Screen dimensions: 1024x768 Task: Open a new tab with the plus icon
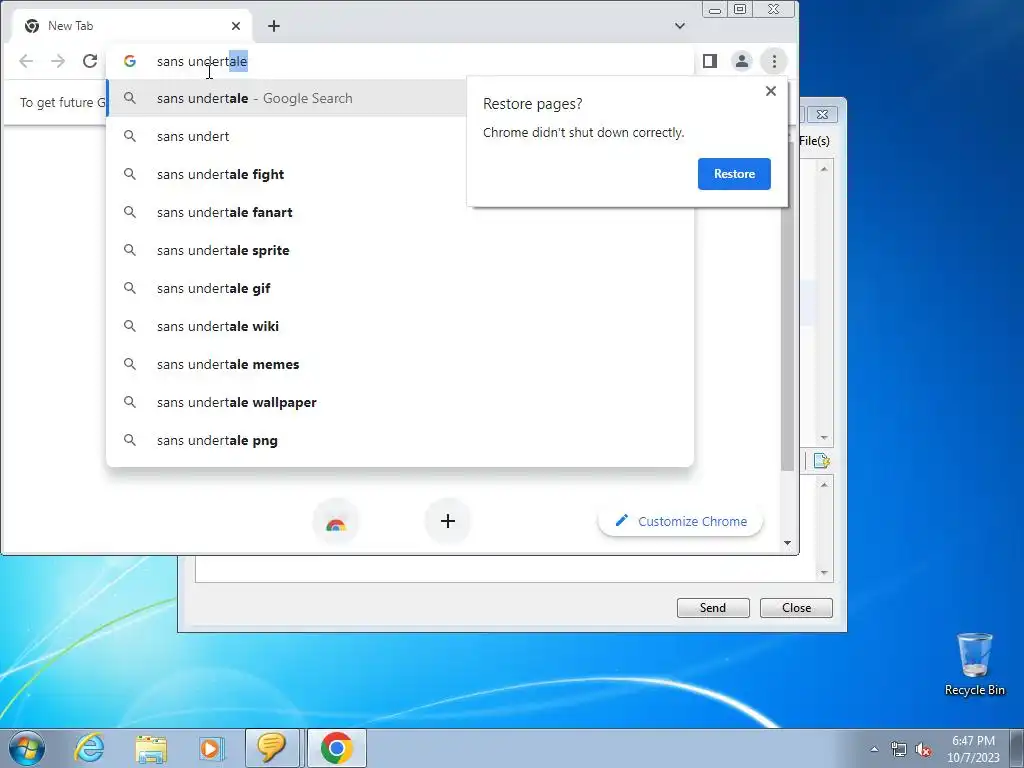point(274,26)
